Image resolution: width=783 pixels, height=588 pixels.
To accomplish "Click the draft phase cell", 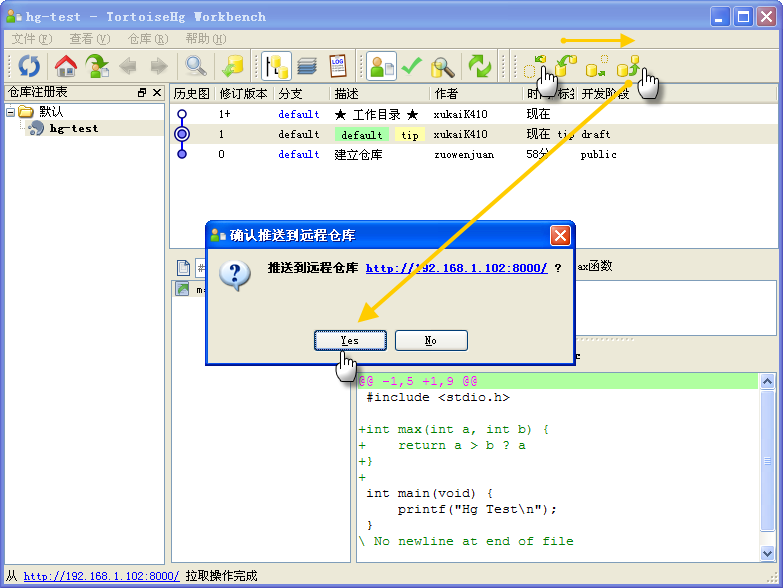I will coord(596,135).
